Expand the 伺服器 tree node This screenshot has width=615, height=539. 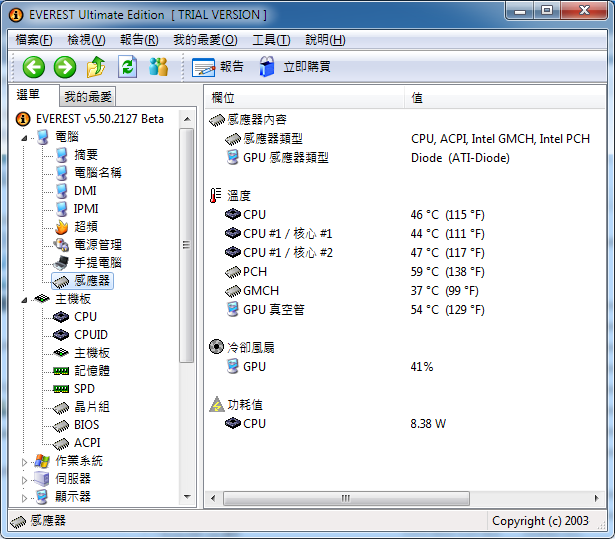[x=24, y=480]
